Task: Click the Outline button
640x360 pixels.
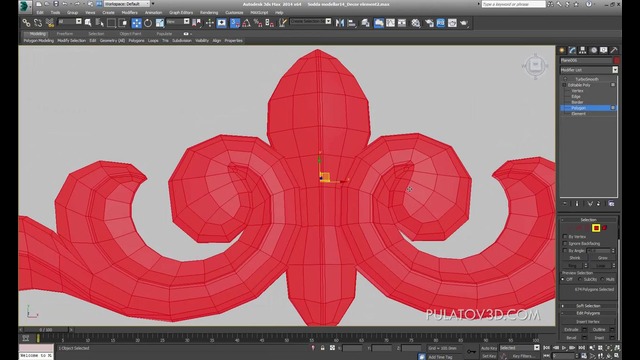Action: (x=599, y=330)
